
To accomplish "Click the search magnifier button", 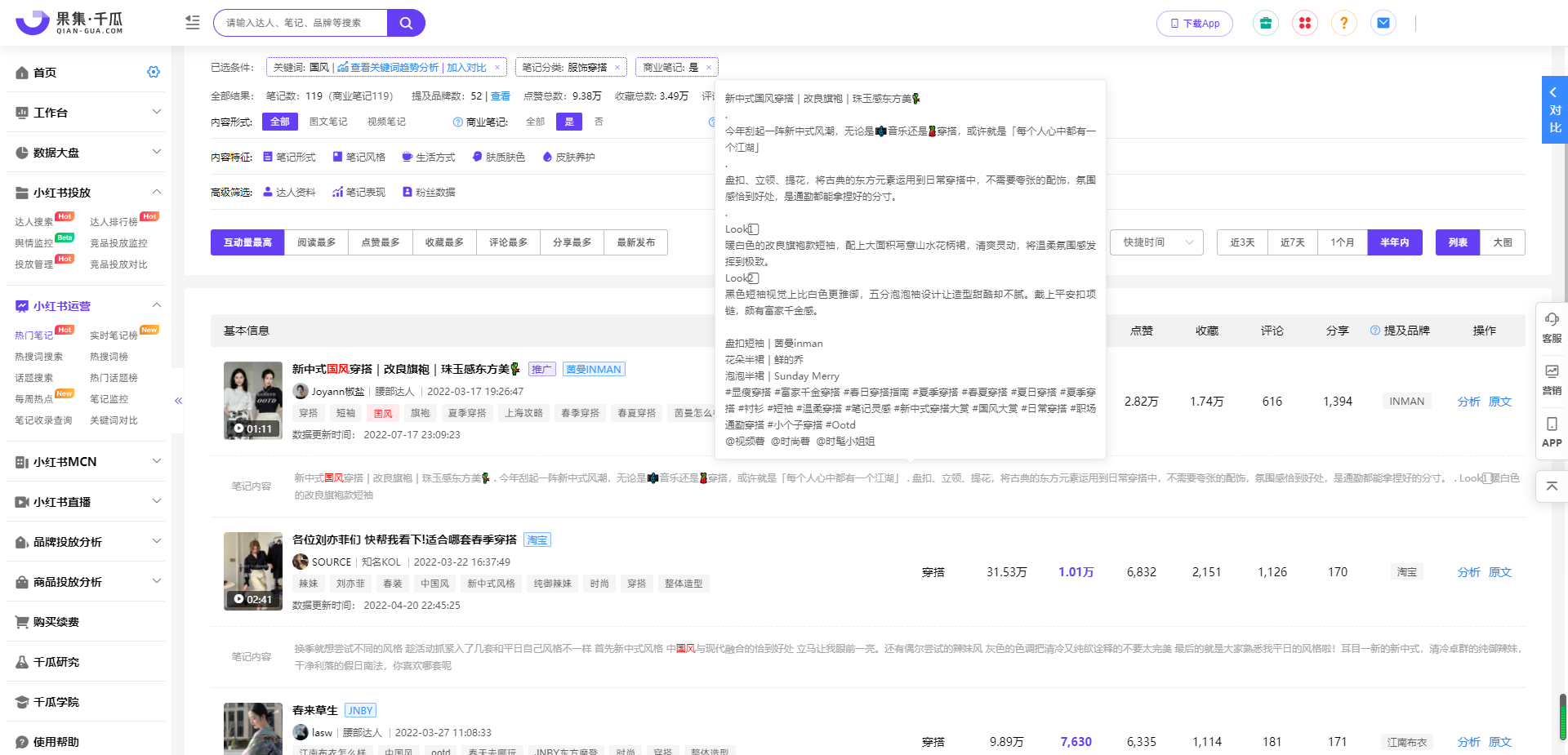I will click(406, 23).
